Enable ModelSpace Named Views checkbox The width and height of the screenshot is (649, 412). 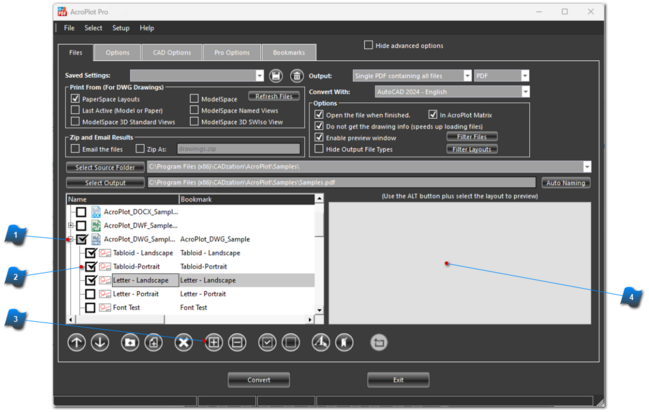tap(194, 110)
